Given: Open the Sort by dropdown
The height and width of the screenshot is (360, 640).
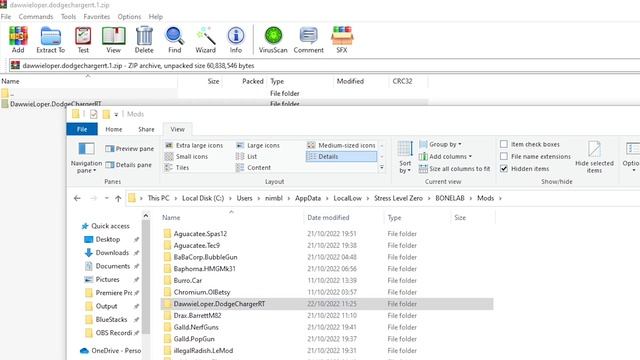Looking at the screenshot, I should [405, 158].
